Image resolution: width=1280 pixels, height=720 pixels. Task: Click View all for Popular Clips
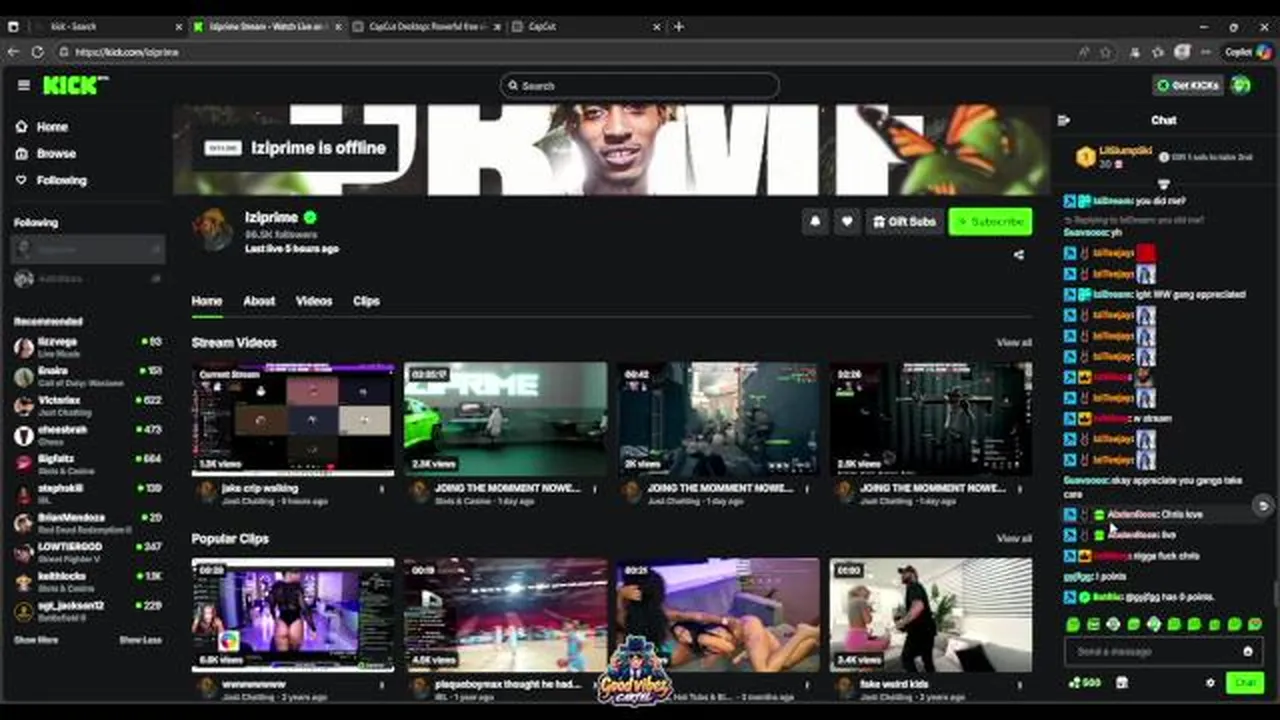tap(1014, 539)
